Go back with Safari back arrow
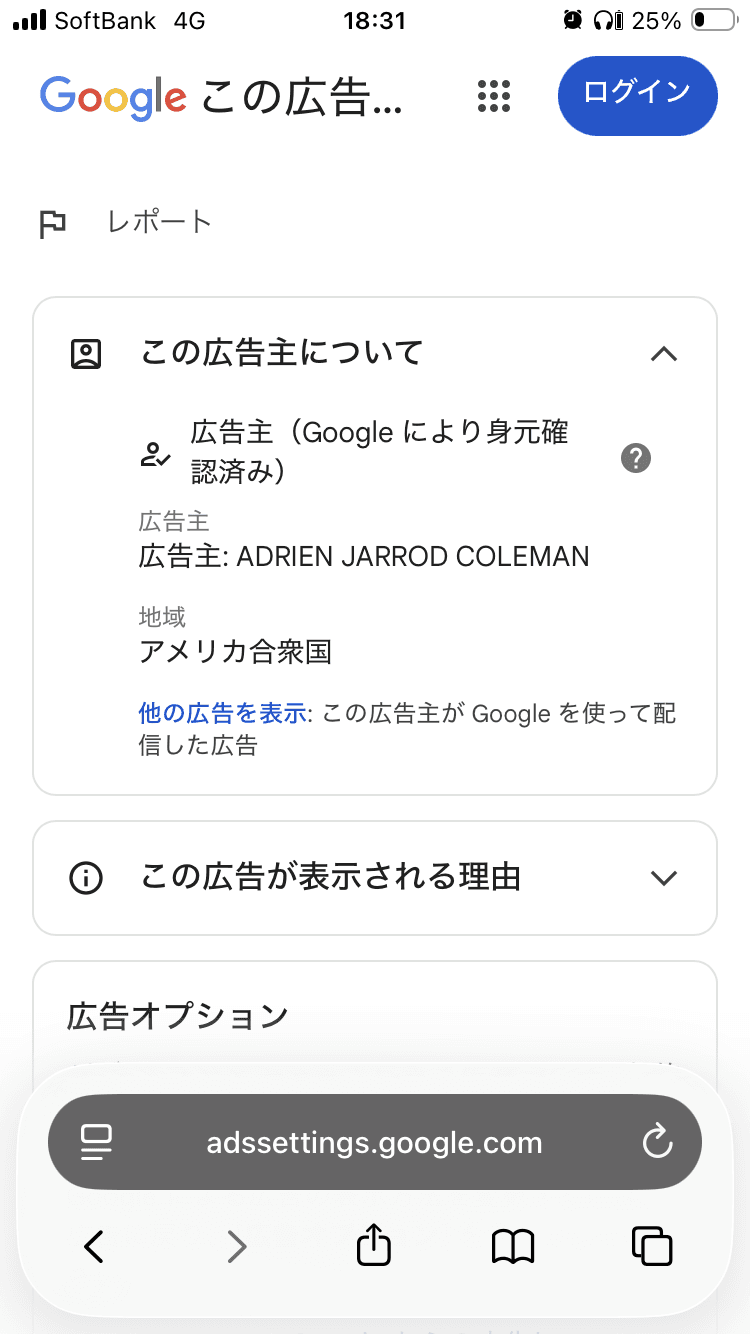The height and width of the screenshot is (1334, 750). coord(94,1247)
